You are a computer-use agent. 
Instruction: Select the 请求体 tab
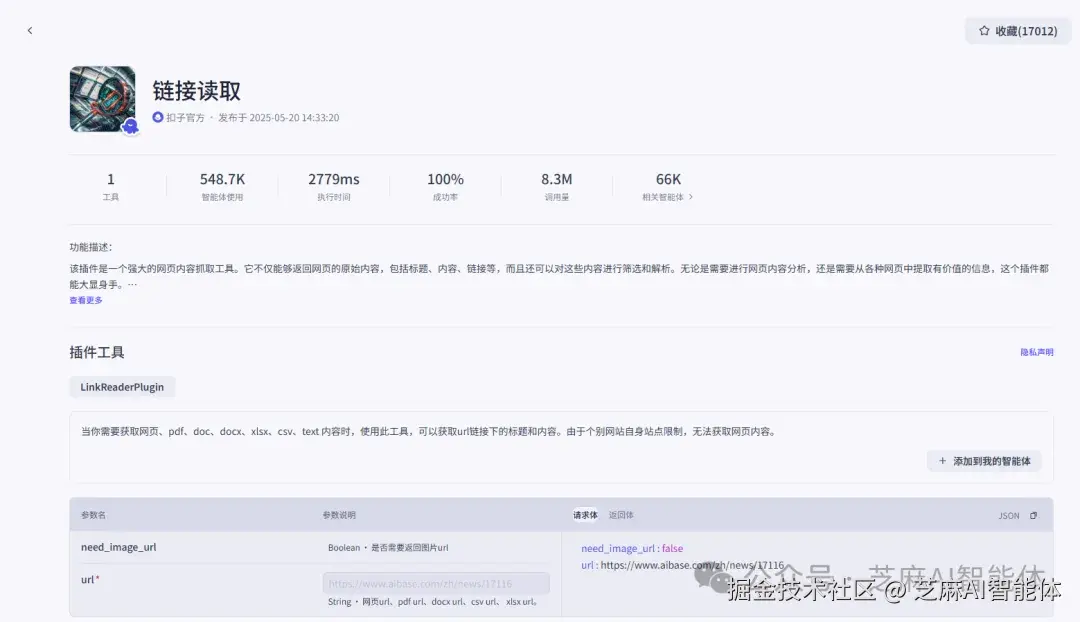(x=585, y=514)
